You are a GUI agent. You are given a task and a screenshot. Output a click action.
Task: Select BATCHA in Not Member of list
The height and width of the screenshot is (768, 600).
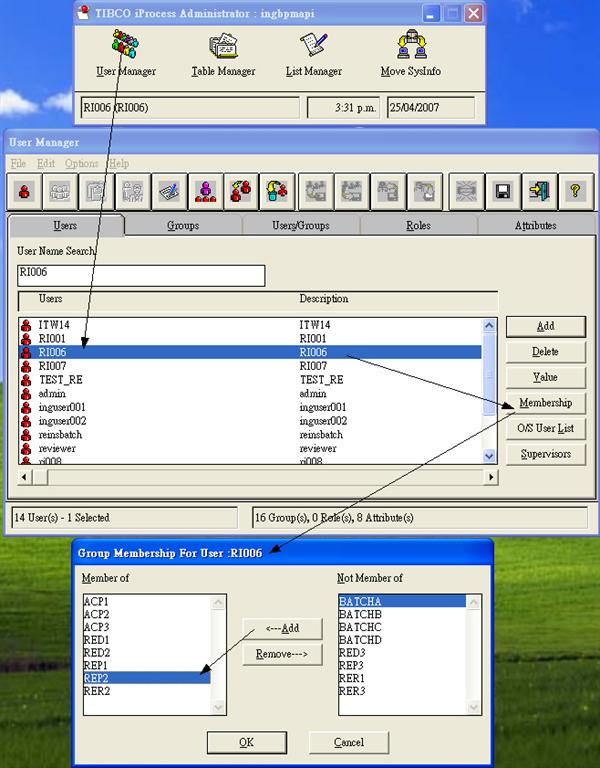click(x=402, y=601)
